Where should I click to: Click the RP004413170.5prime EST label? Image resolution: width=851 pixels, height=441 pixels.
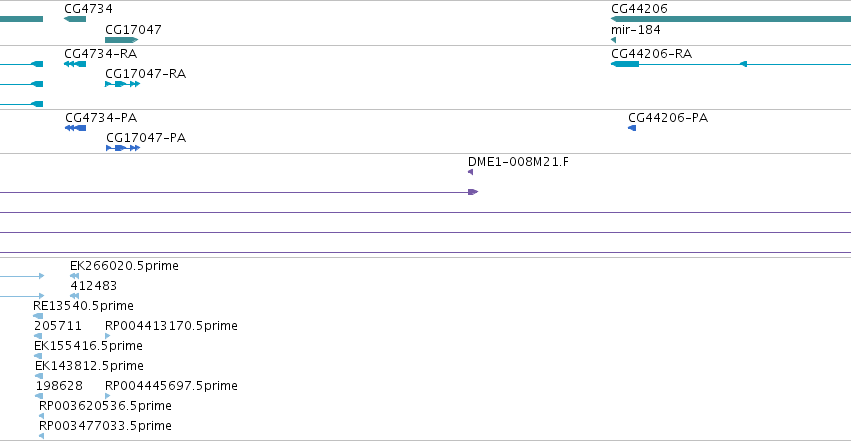(x=171, y=326)
